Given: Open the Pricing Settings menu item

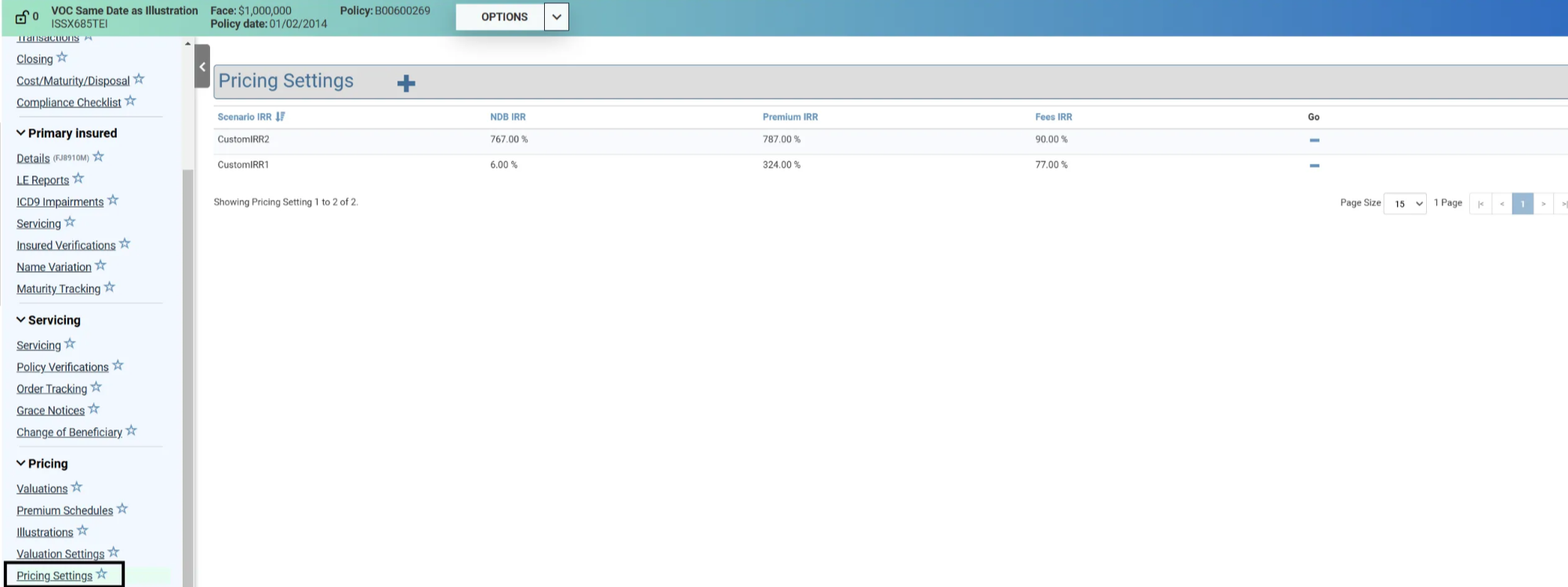Looking at the screenshot, I should pyautogui.click(x=54, y=576).
